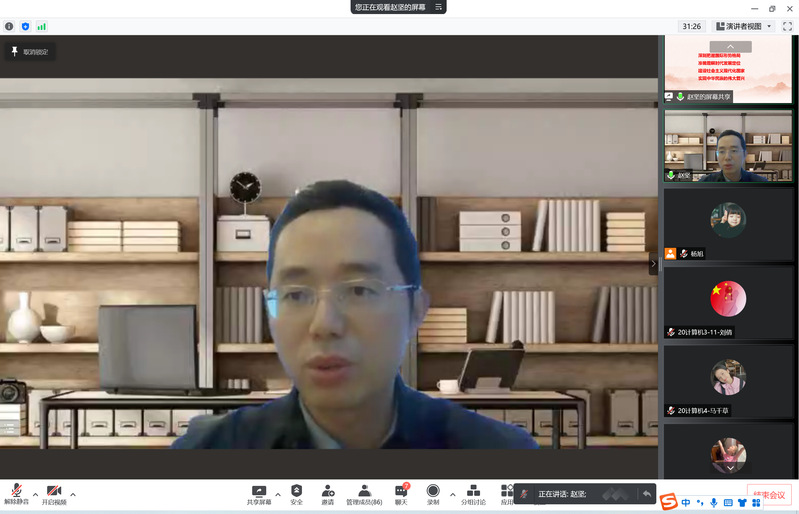Open the 安全 security shield icon
The width and height of the screenshot is (799, 514).
pyautogui.click(x=296, y=492)
